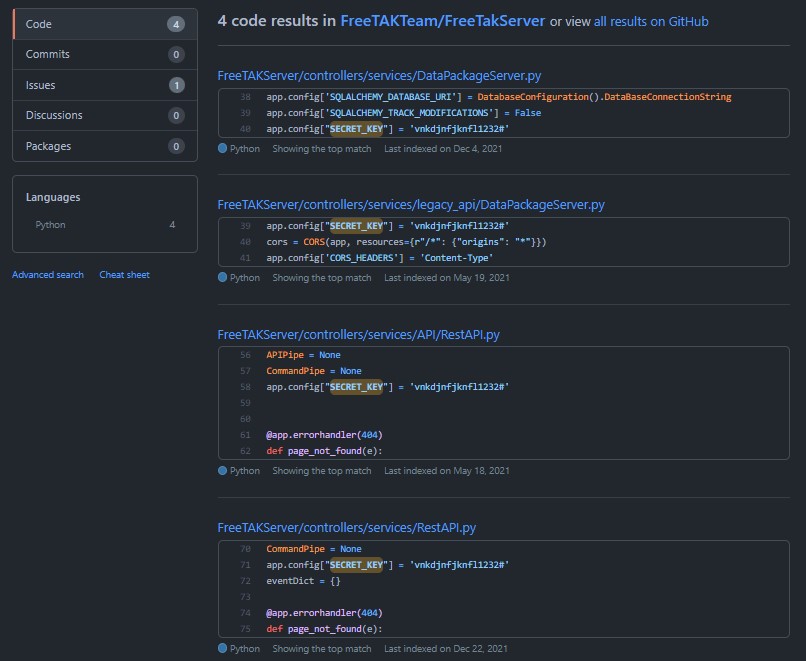Open the Advanced search link
Screen dimensions: 806x661
pyautogui.click(x=48, y=275)
